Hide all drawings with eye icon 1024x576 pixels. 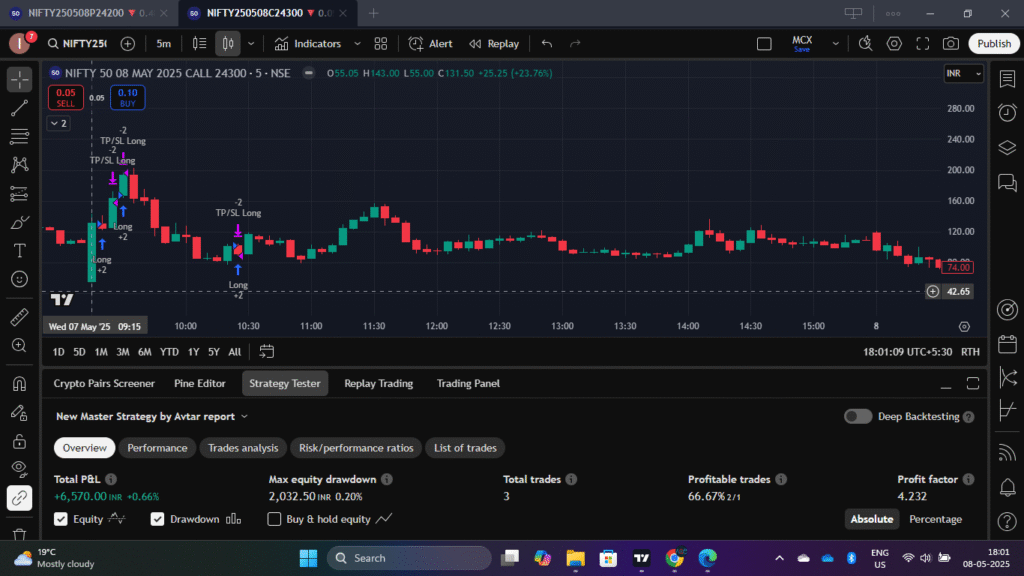click(20, 469)
